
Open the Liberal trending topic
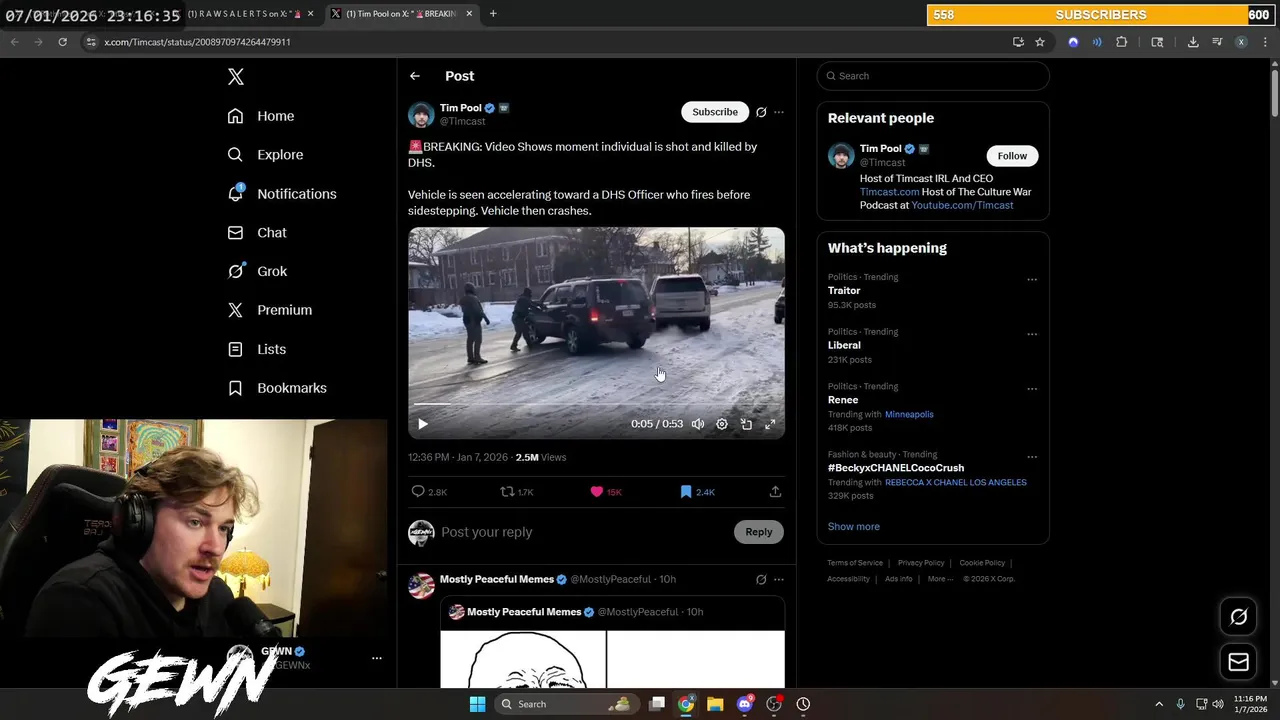click(x=844, y=345)
